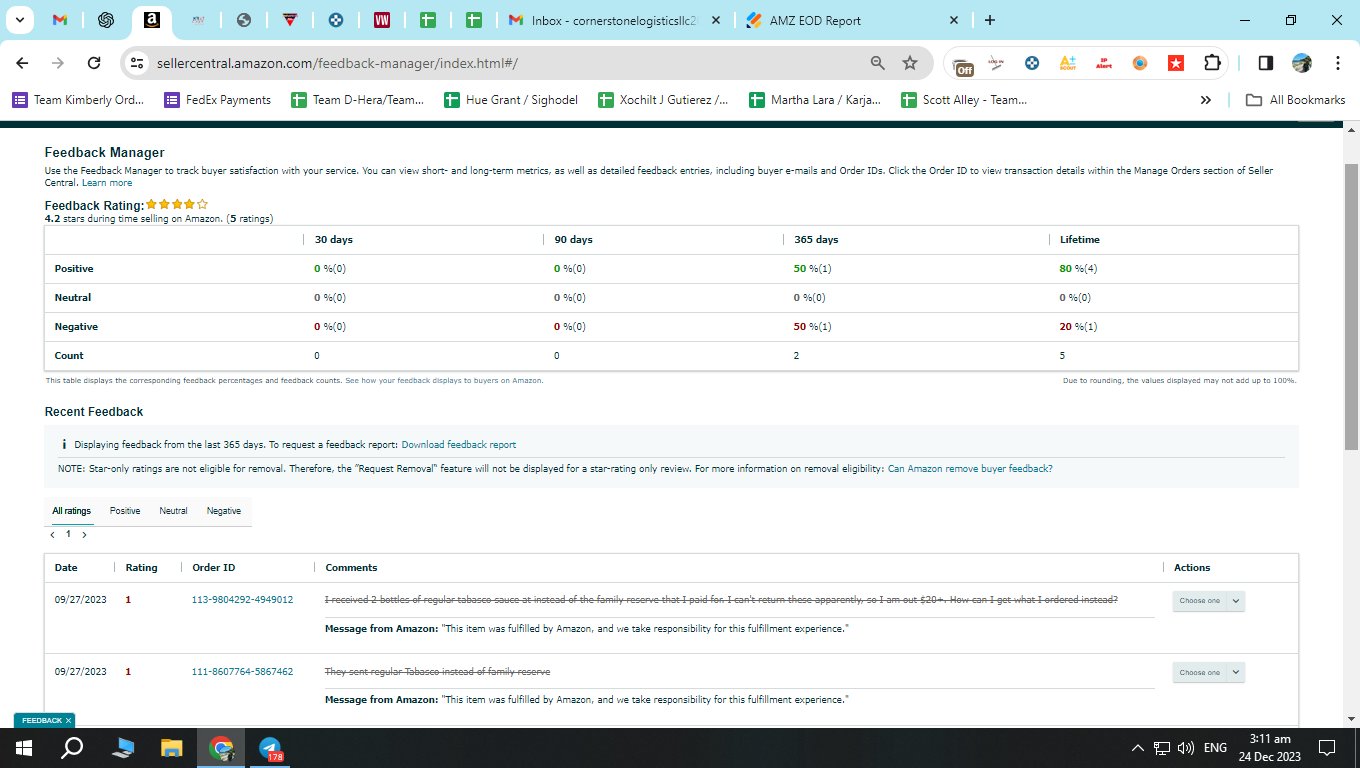
Task: Click the Alert extension icon
Action: [1104, 63]
